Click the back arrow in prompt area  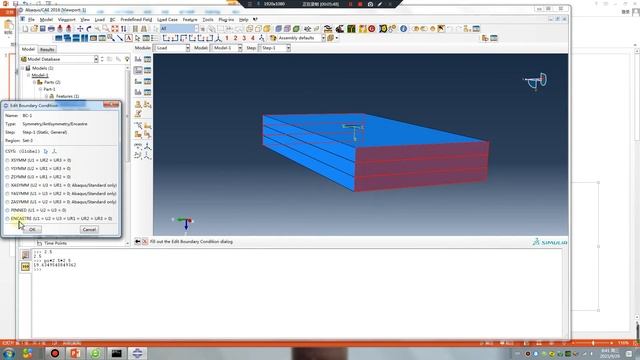(x=138, y=242)
